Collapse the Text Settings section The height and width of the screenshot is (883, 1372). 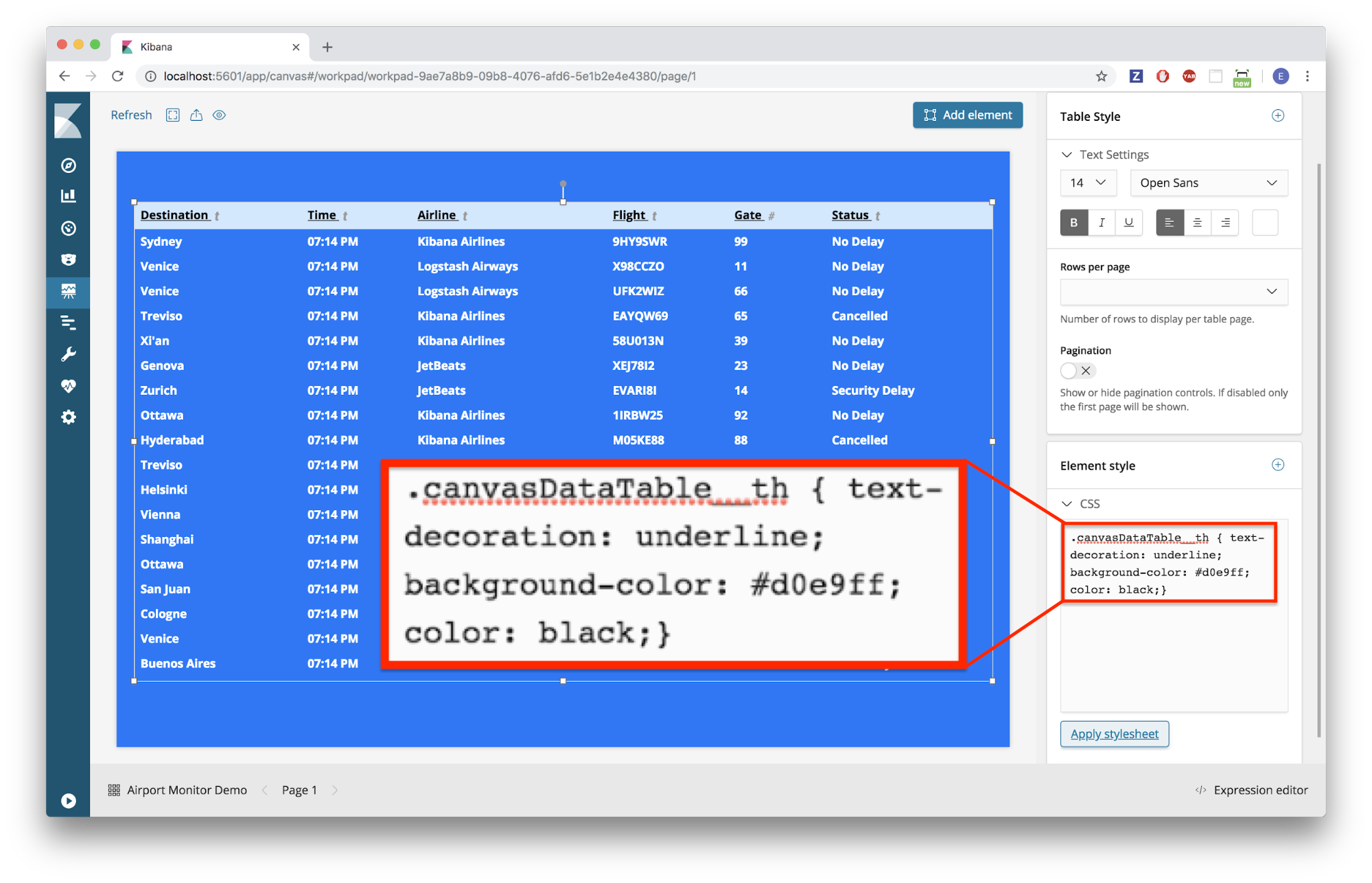[x=1104, y=154]
